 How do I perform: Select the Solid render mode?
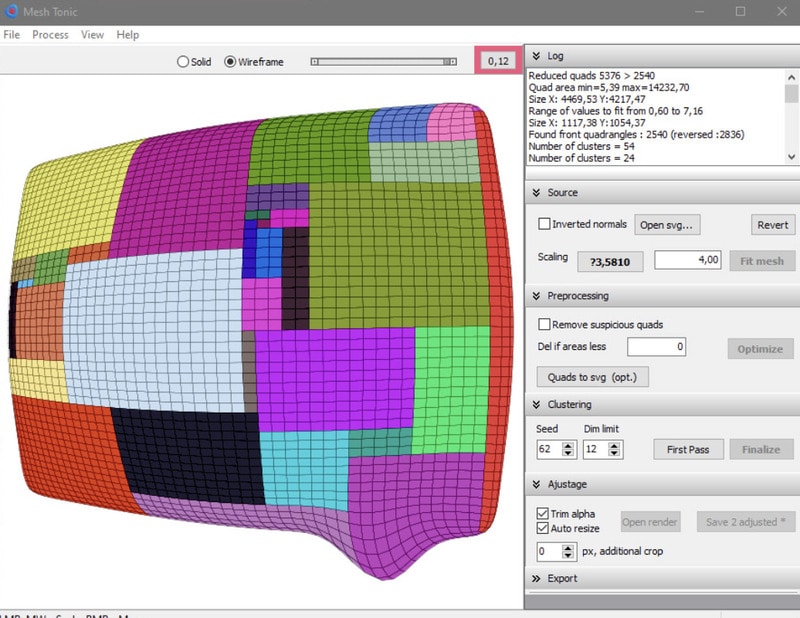[183, 62]
